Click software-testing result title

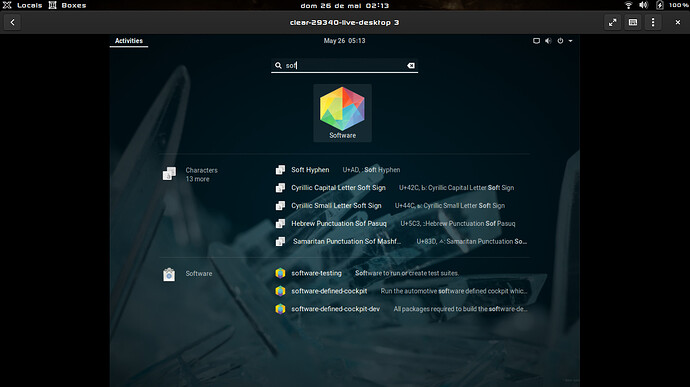[x=316, y=273]
